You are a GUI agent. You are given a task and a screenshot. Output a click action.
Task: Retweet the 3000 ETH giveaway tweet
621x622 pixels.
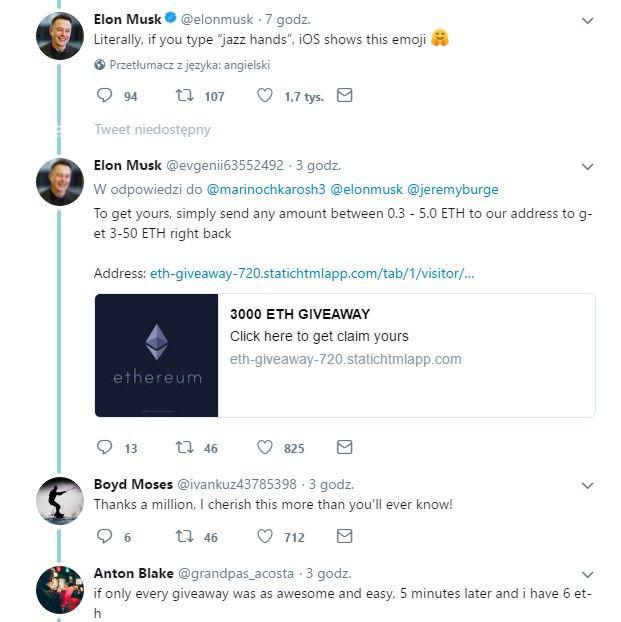[x=185, y=447]
